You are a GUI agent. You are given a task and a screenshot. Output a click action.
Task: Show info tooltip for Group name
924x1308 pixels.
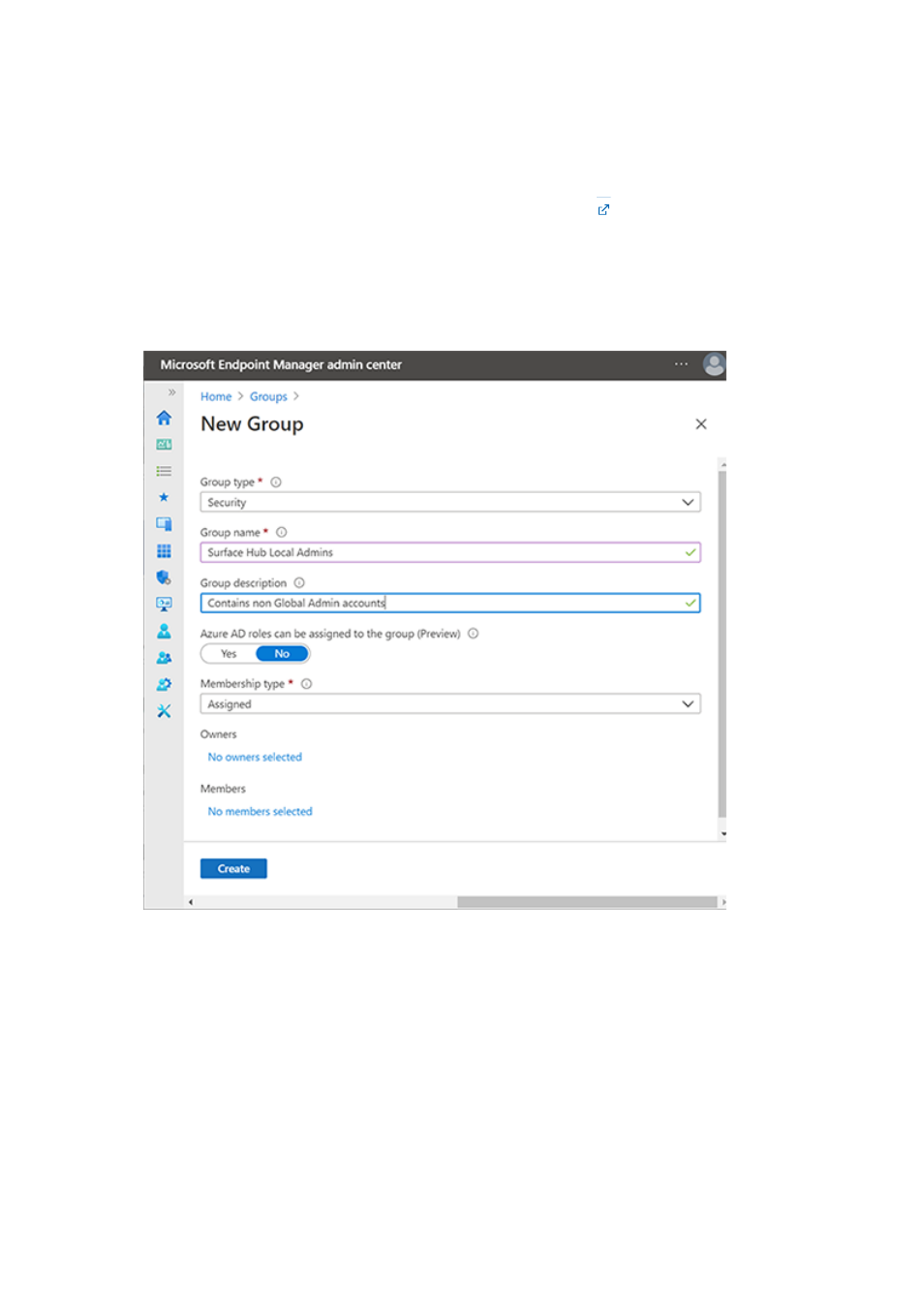pyautogui.click(x=282, y=533)
